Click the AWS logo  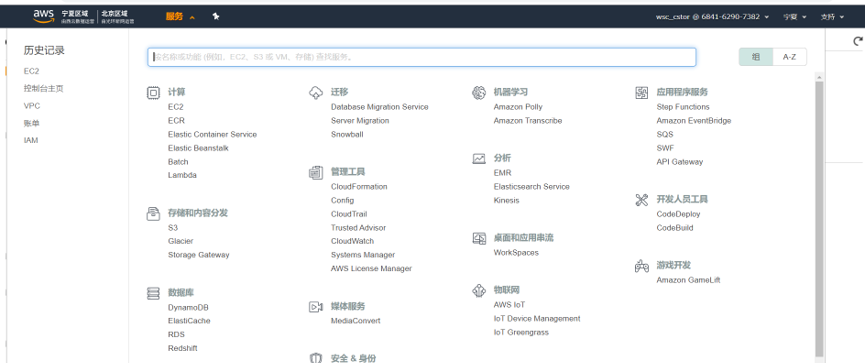43,17
